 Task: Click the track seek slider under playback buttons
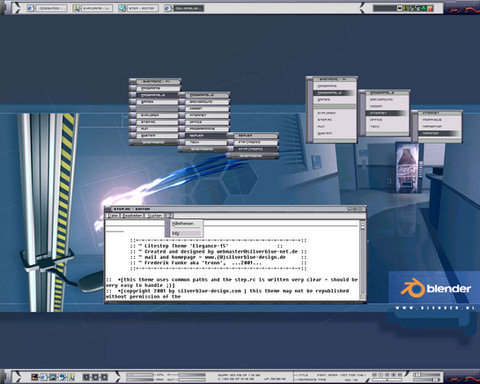[387, 380]
